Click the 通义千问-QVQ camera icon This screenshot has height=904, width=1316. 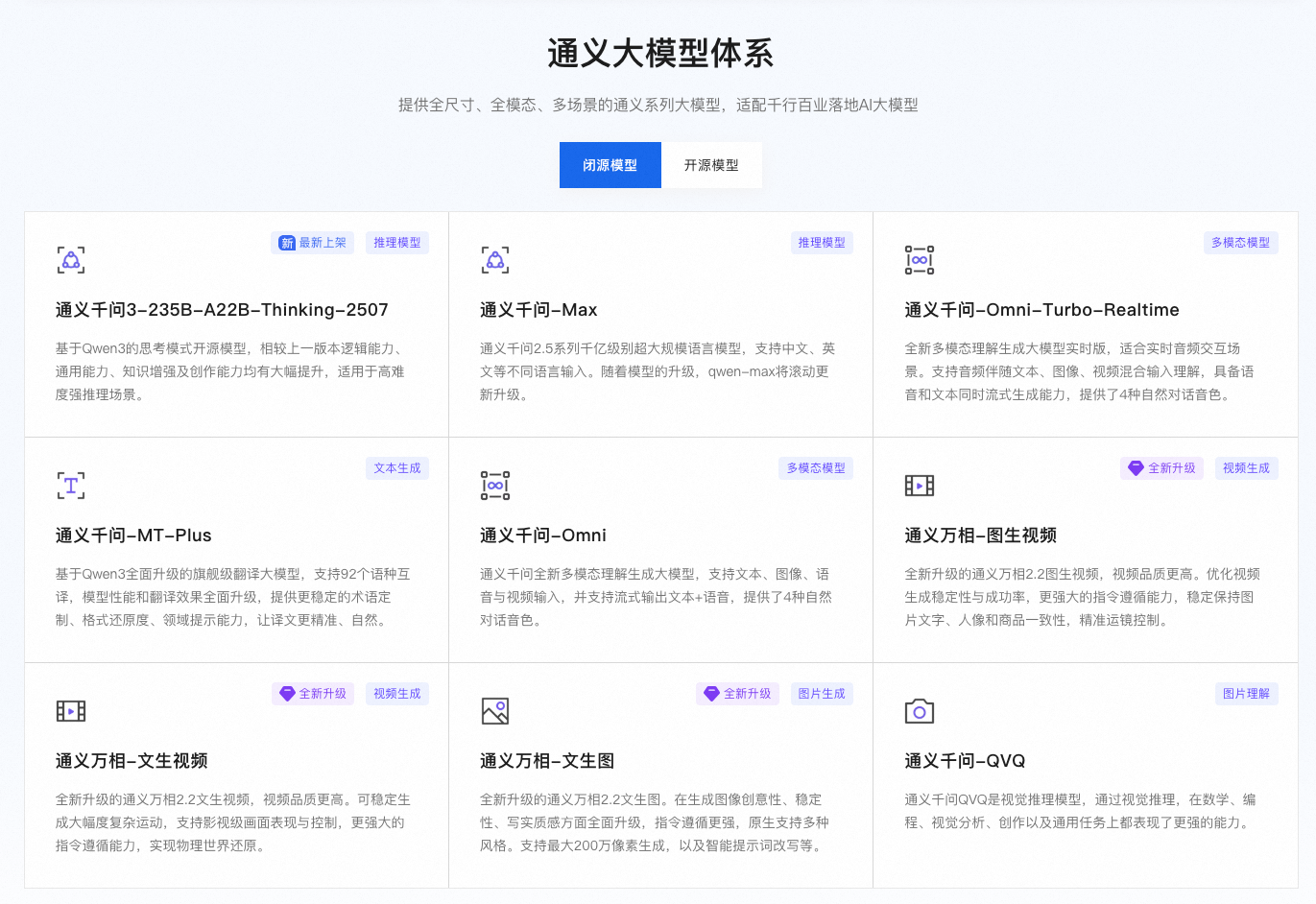(x=920, y=711)
